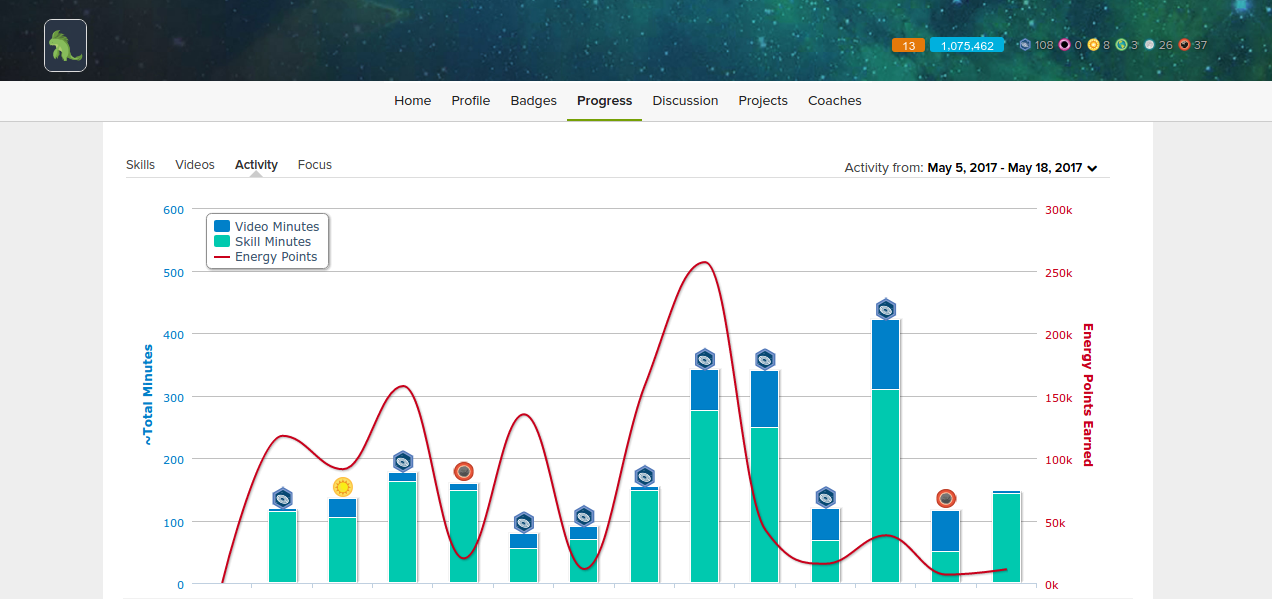Click the Sun badge above the chart bar
The image size is (1272, 599).
click(x=343, y=487)
